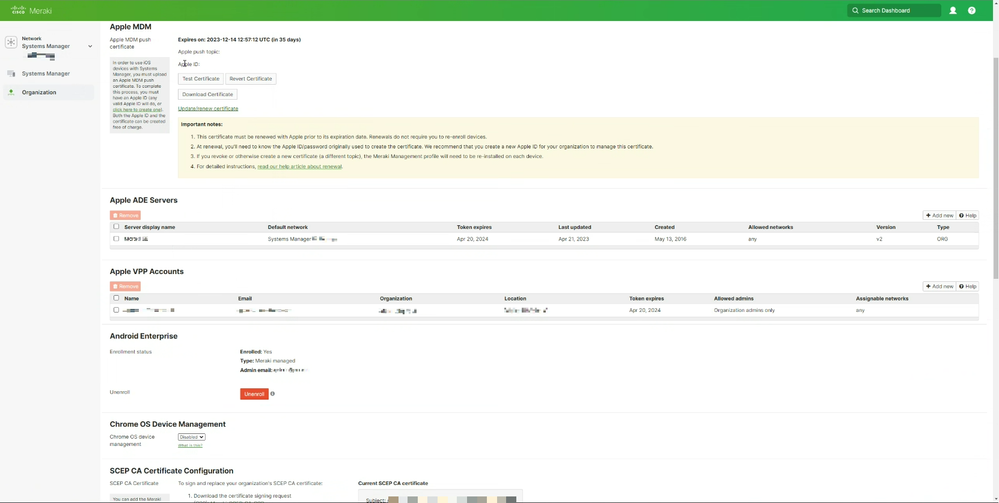999x503 pixels.
Task: Open Systems Manager in sidebar
Action: pyautogui.click(x=46, y=73)
